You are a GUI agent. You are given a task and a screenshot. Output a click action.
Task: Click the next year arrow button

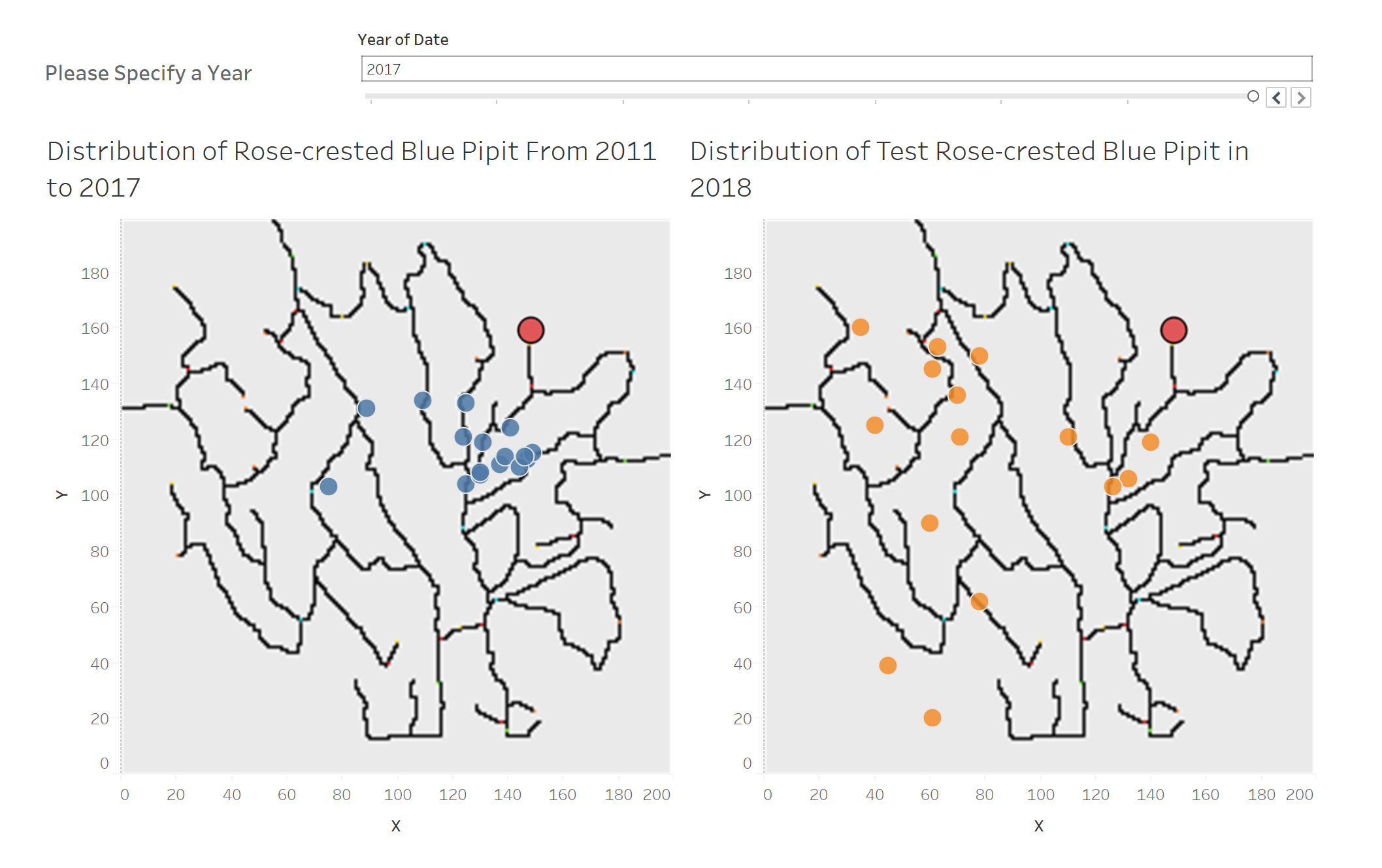tap(1301, 98)
